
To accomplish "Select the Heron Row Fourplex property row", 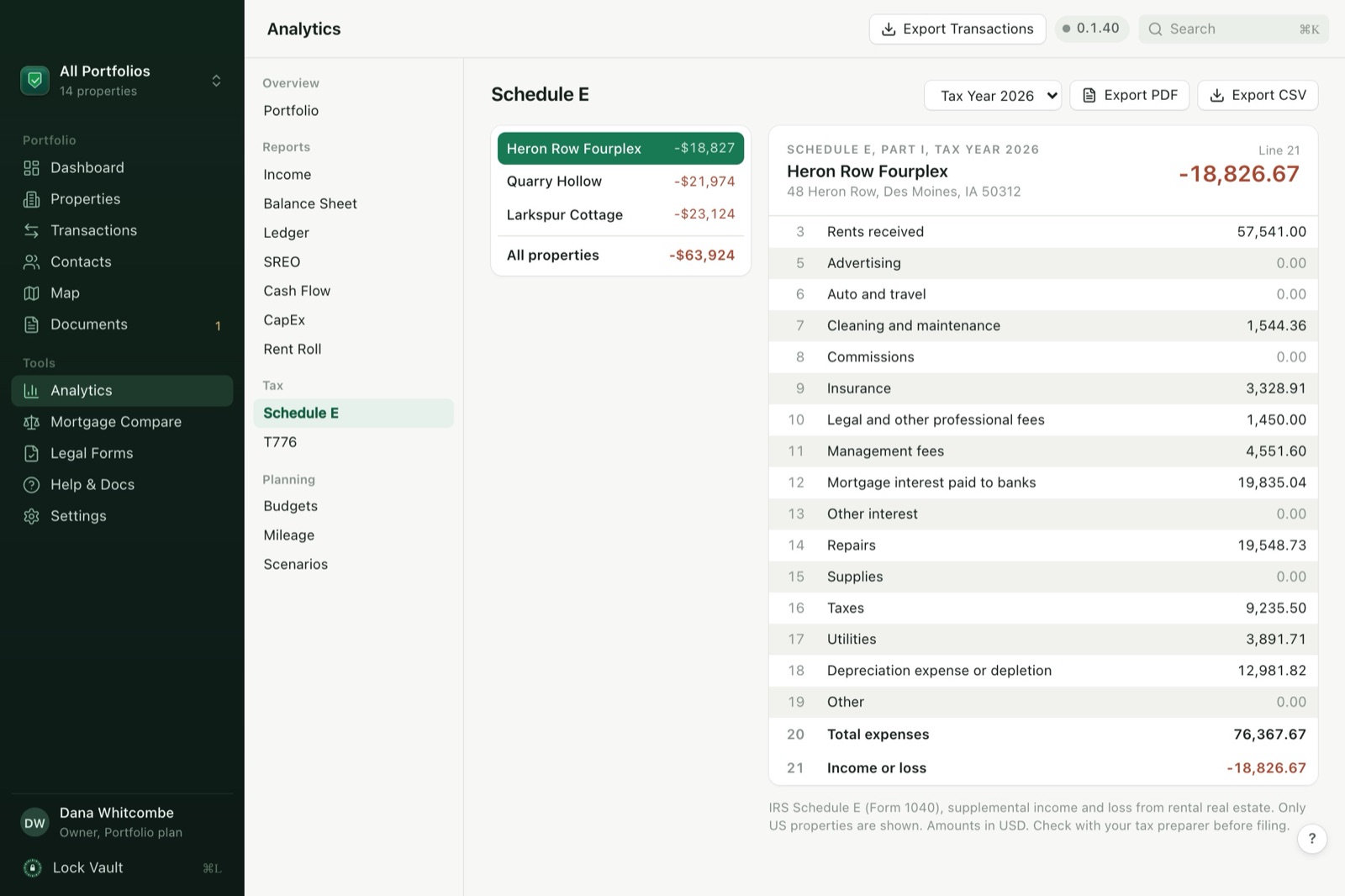I will 620,149.
